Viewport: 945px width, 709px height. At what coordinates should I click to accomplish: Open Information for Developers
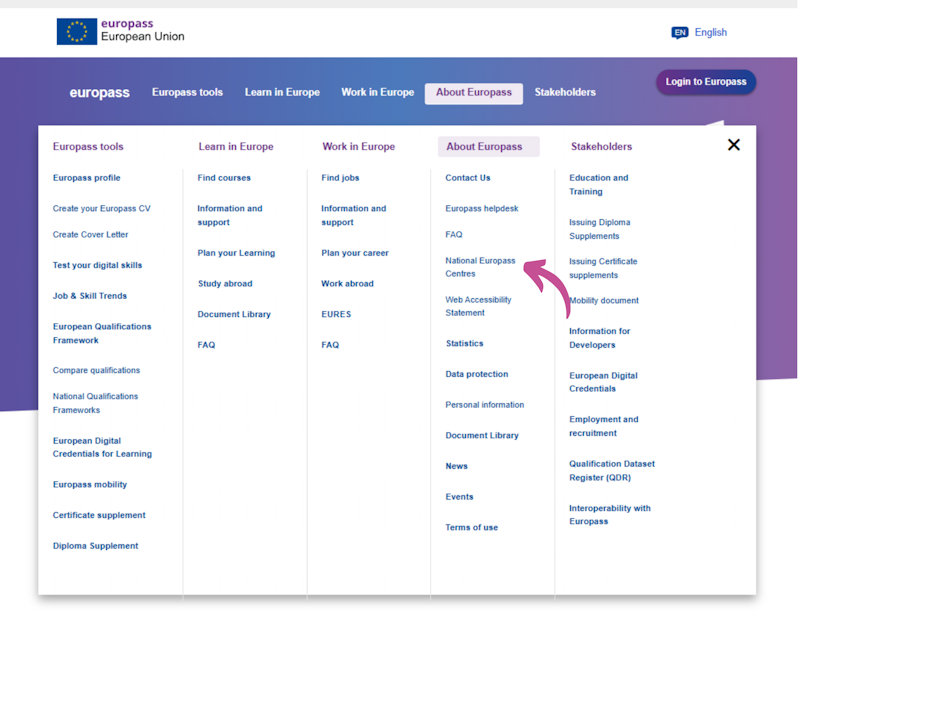coord(600,338)
